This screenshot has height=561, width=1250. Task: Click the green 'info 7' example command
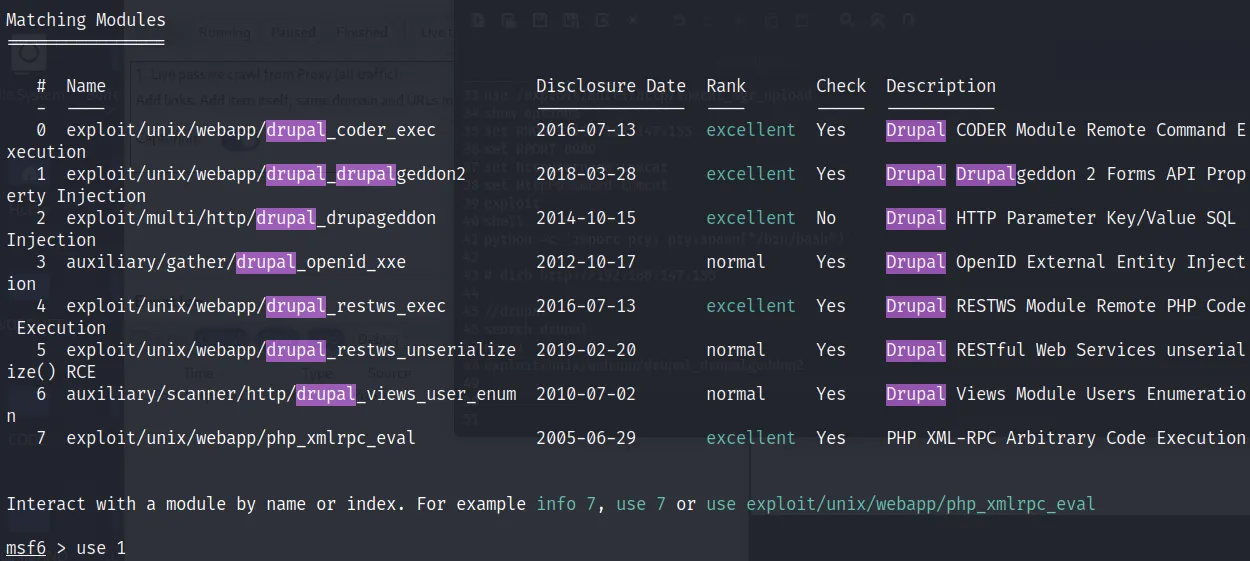[x=566, y=504]
